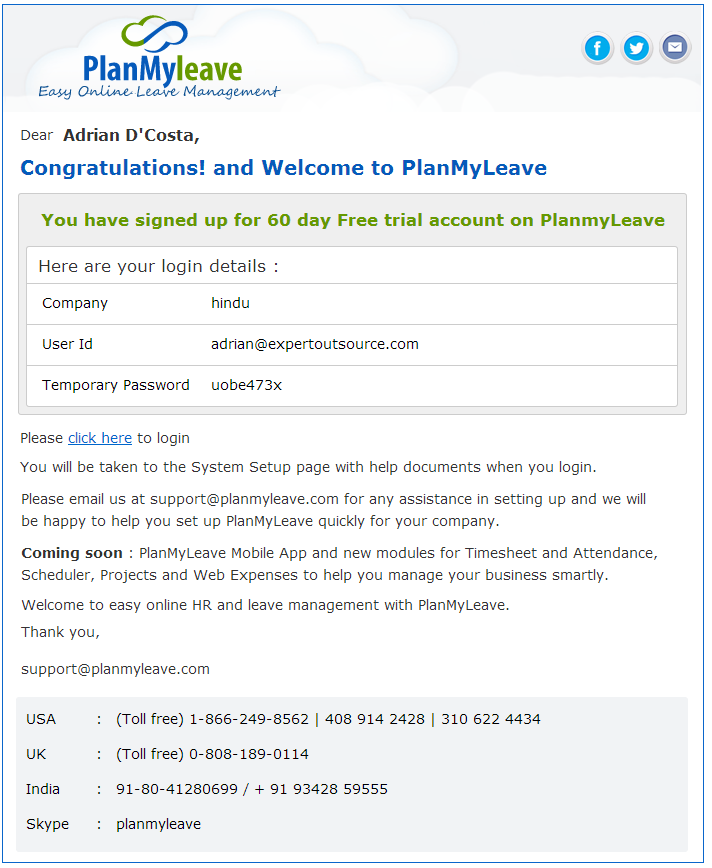Click the adrian@expertoutsource.com User Id value

(x=314, y=344)
